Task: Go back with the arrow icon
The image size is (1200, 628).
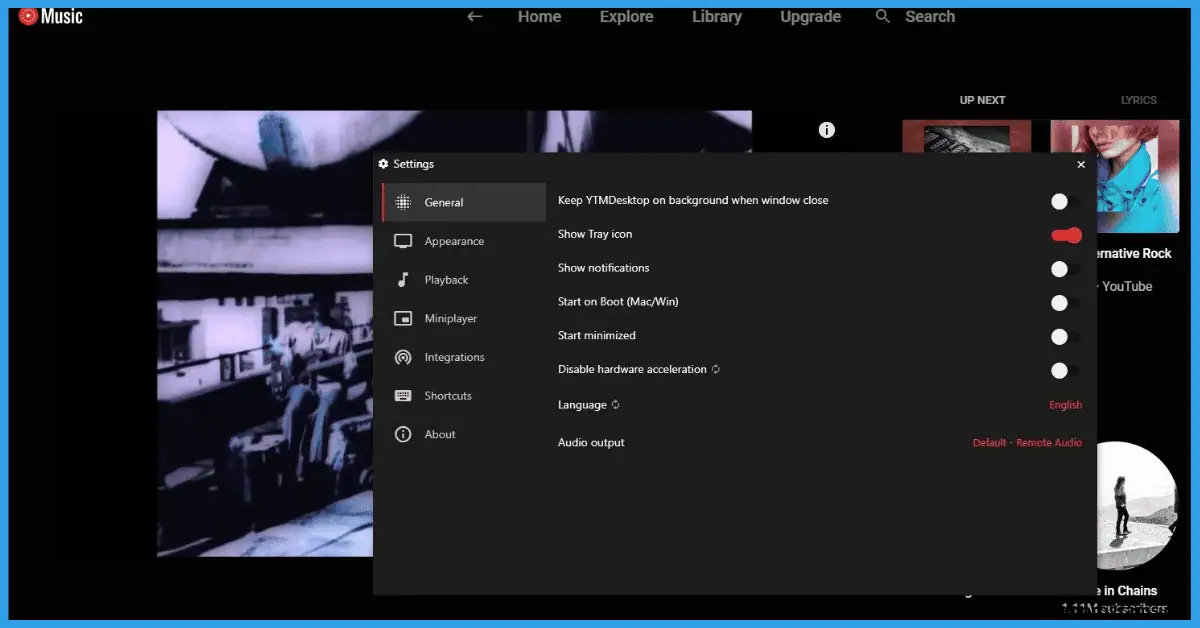Action: click(x=475, y=17)
